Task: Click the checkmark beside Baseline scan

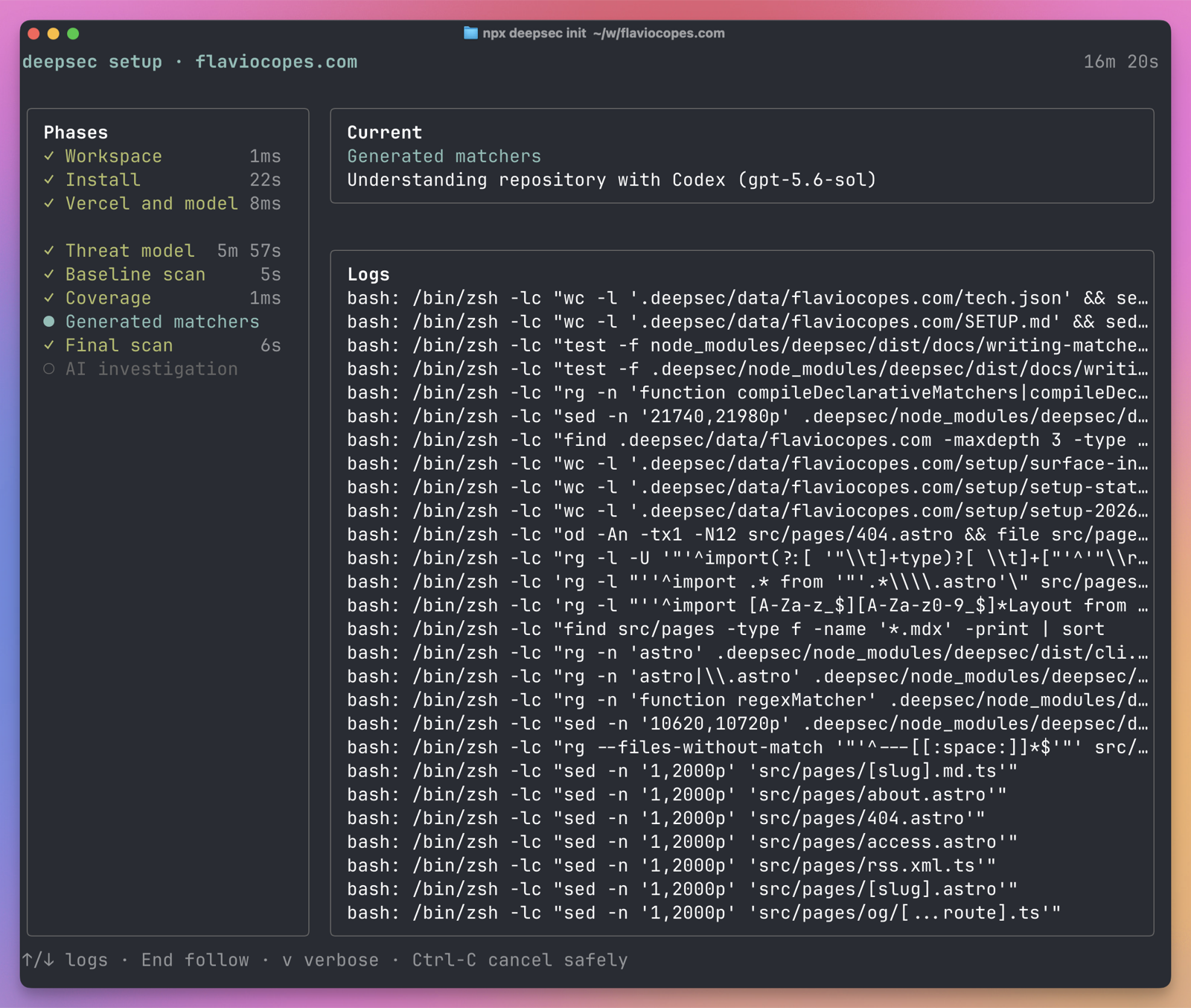Action: pyautogui.click(x=49, y=275)
